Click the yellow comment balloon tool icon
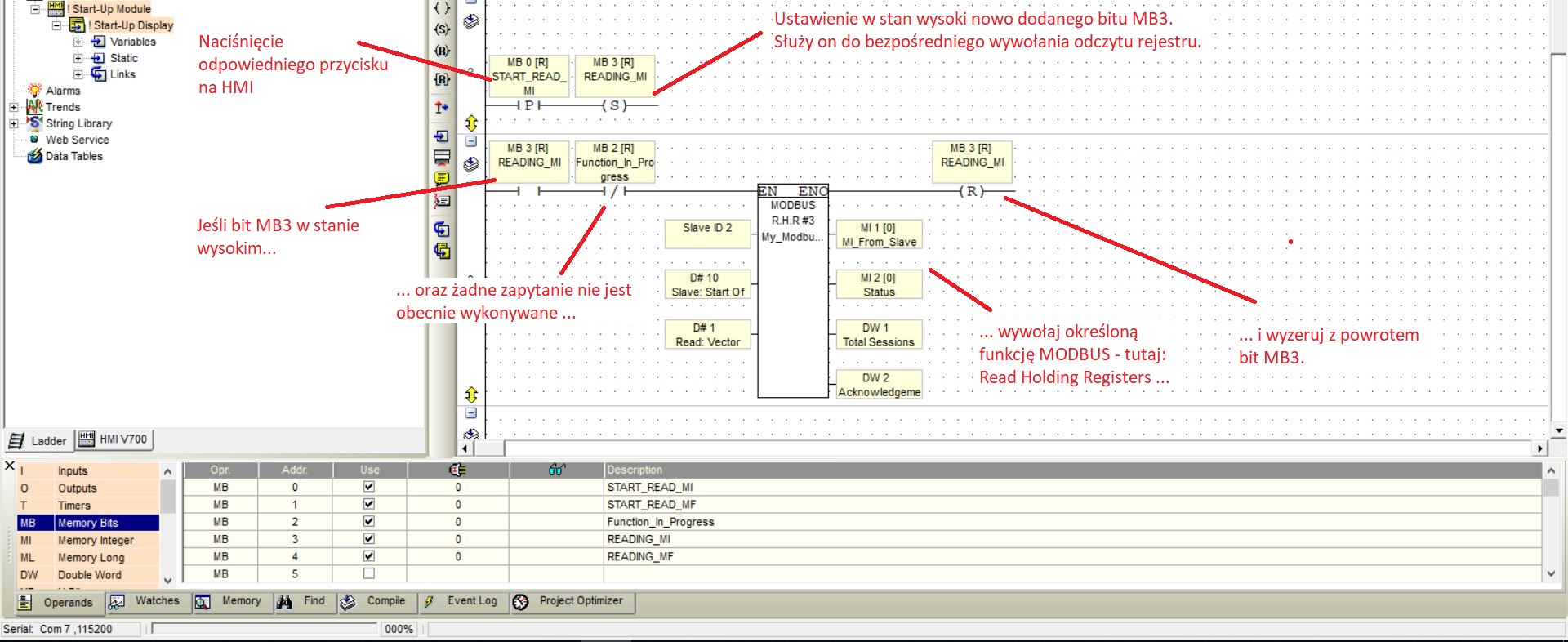1568x642 pixels. [x=442, y=178]
